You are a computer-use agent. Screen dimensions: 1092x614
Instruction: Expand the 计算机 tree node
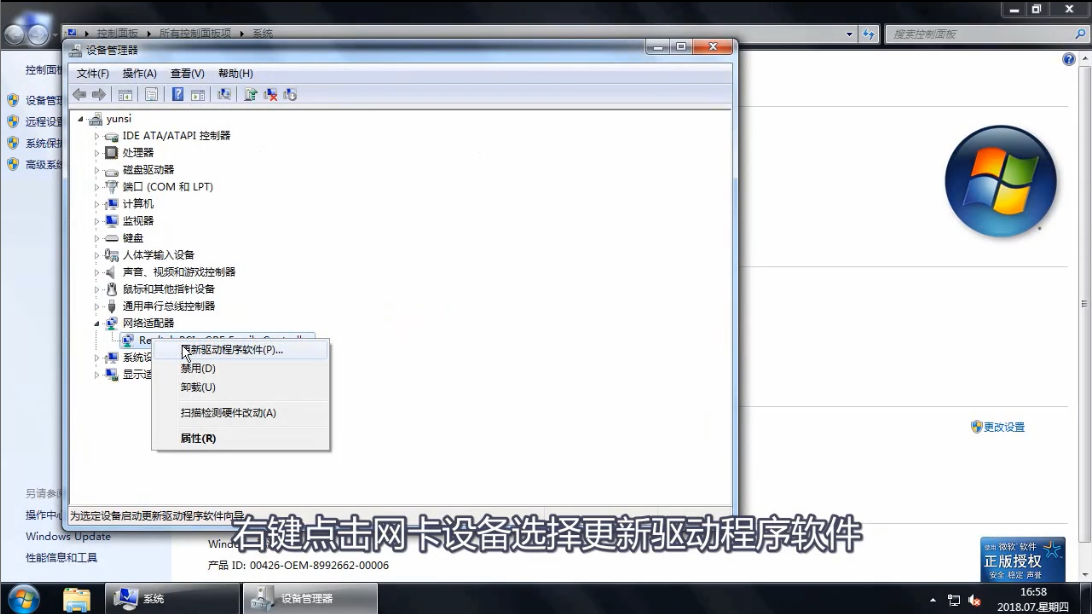click(97, 205)
